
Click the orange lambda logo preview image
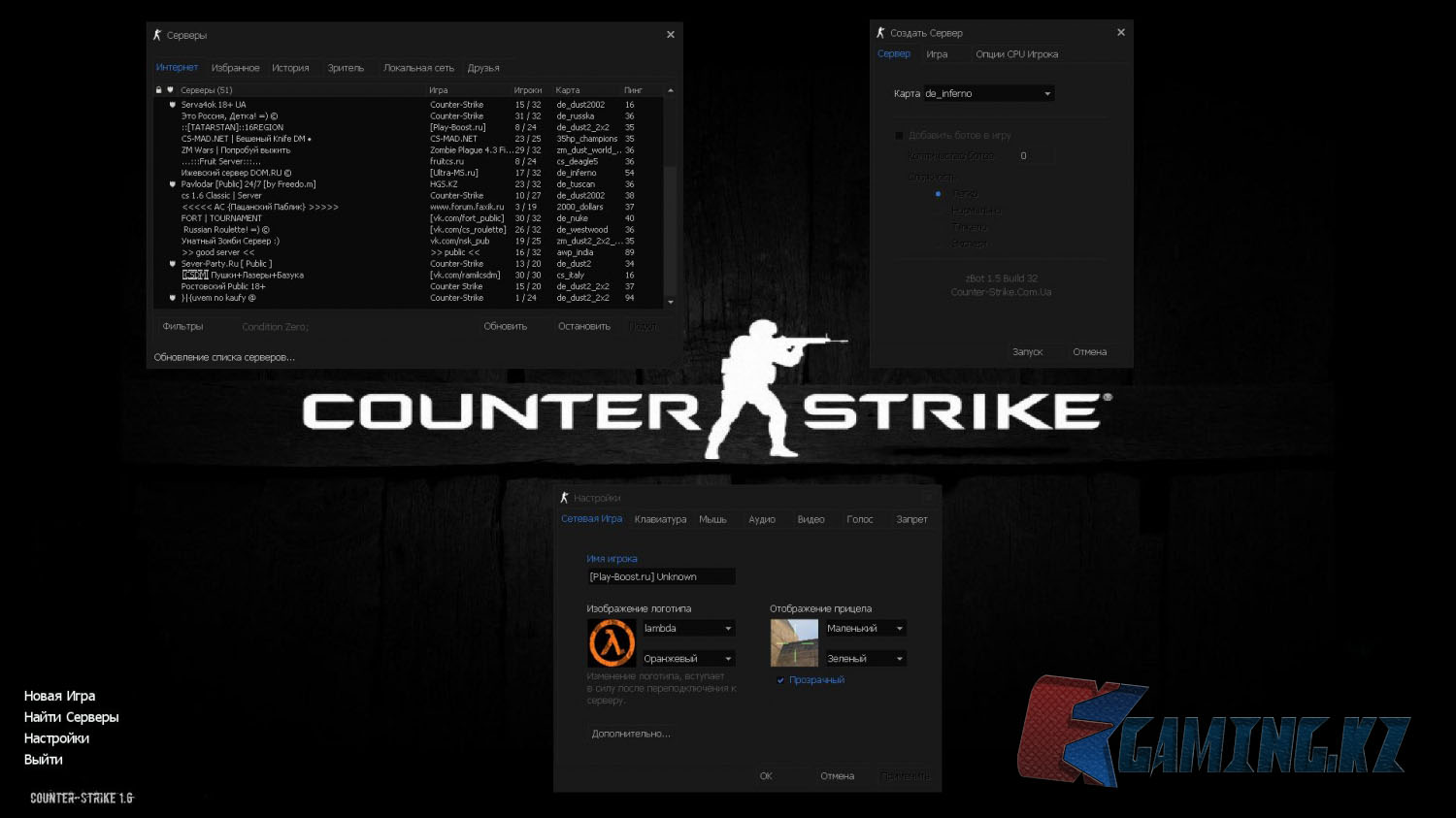coord(612,642)
